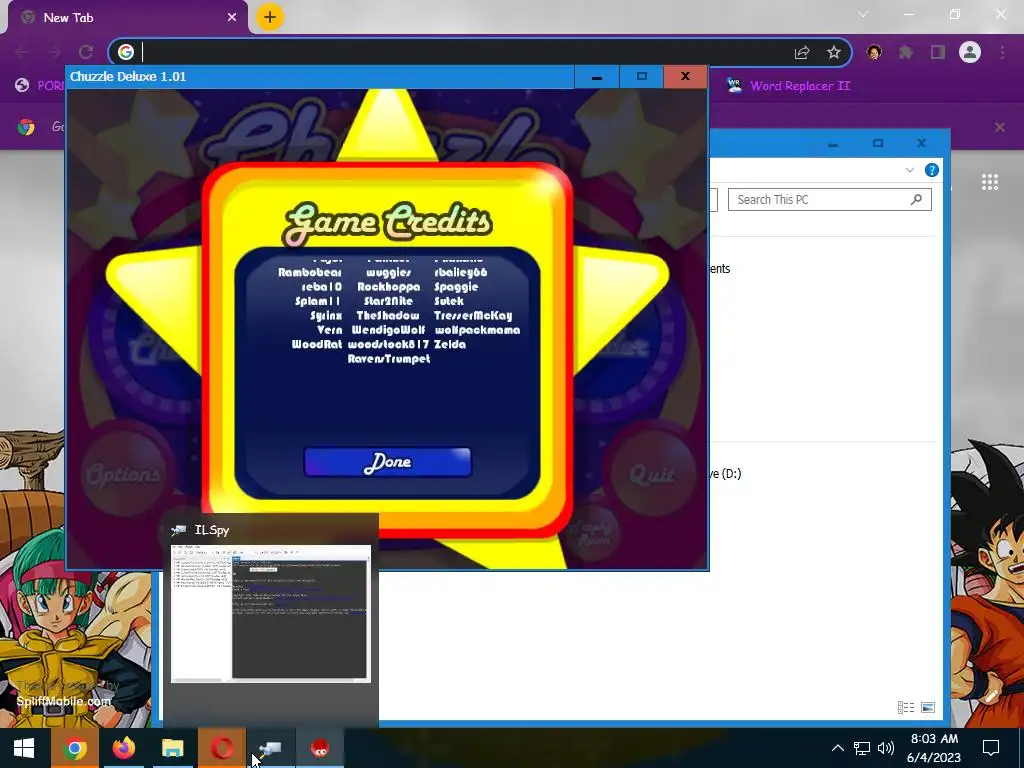Click the Search This PC field
This screenshot has width=1024, height=768.
pos(829,200)
